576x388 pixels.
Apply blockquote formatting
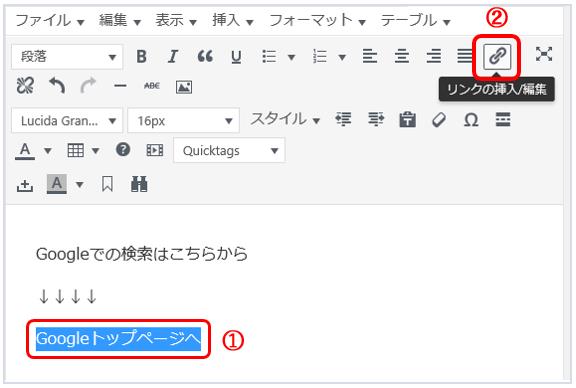tap(205, 57)
